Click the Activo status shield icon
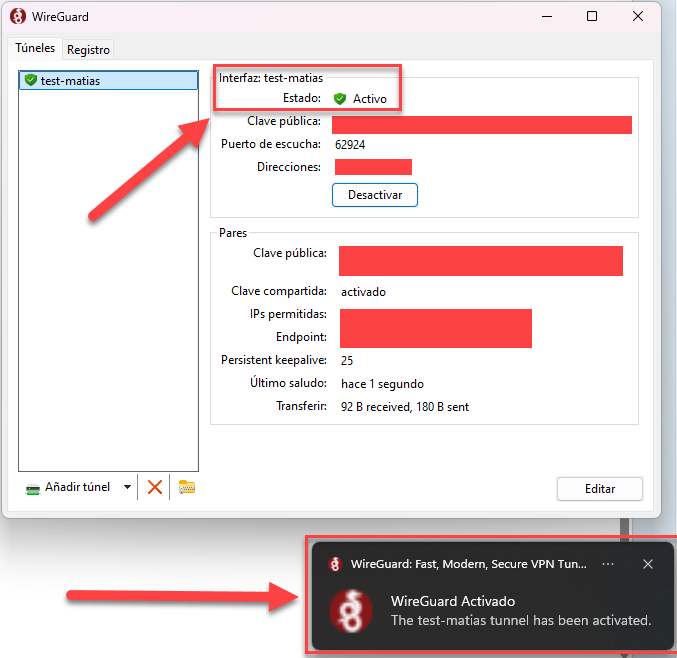The image size is (677, 658). pos(340,99)
